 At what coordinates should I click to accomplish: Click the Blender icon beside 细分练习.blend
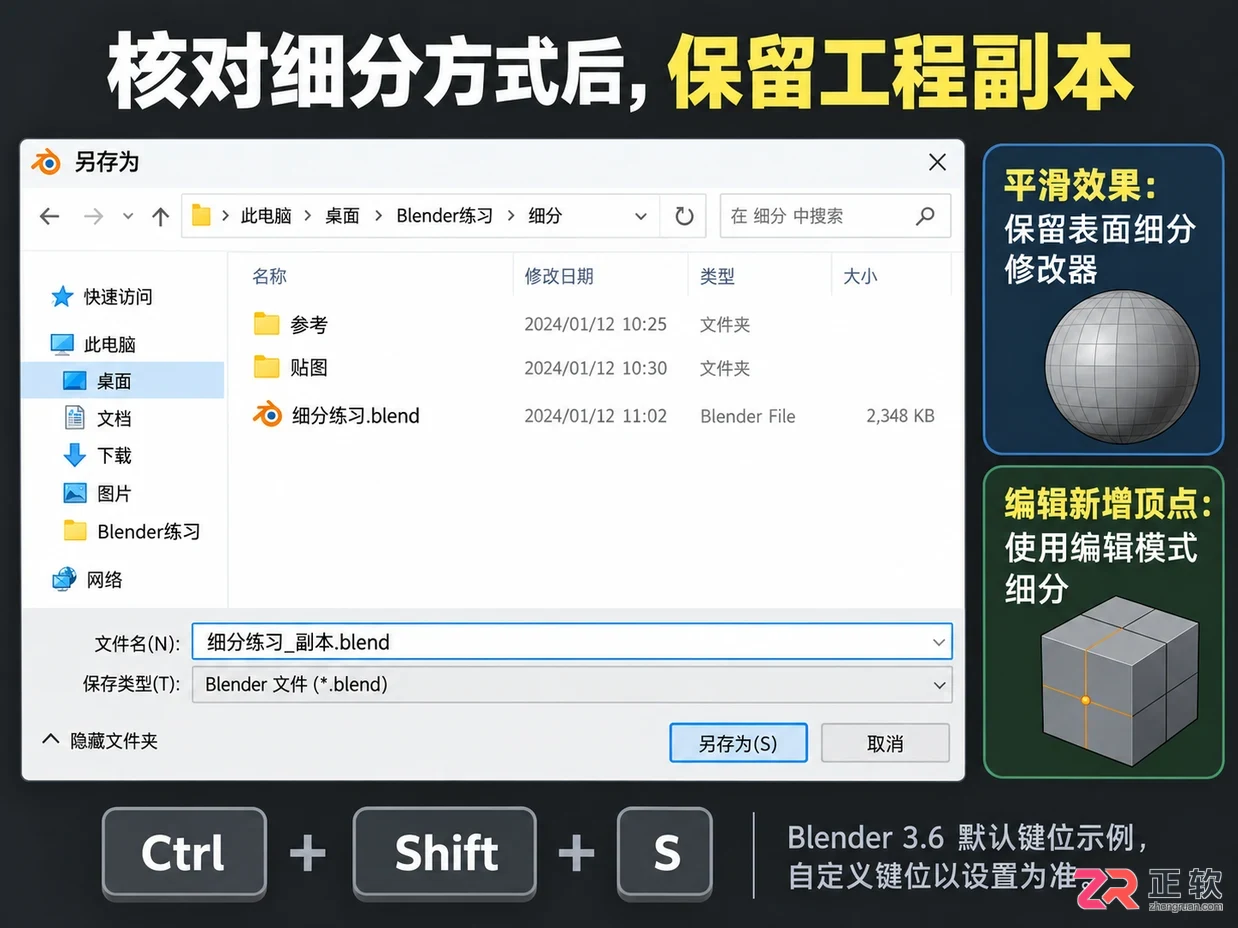tap(268, 415)
